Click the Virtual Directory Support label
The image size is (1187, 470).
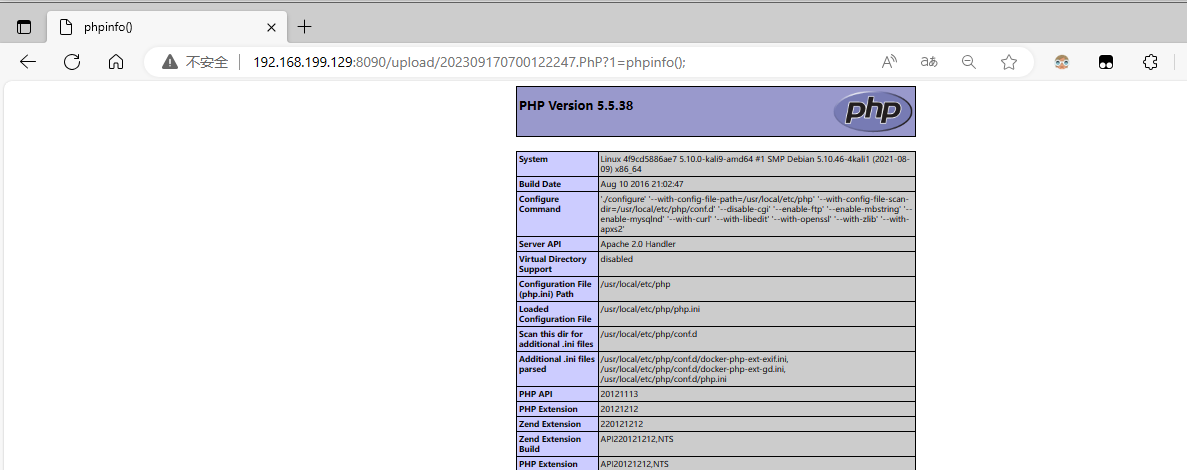557,264
